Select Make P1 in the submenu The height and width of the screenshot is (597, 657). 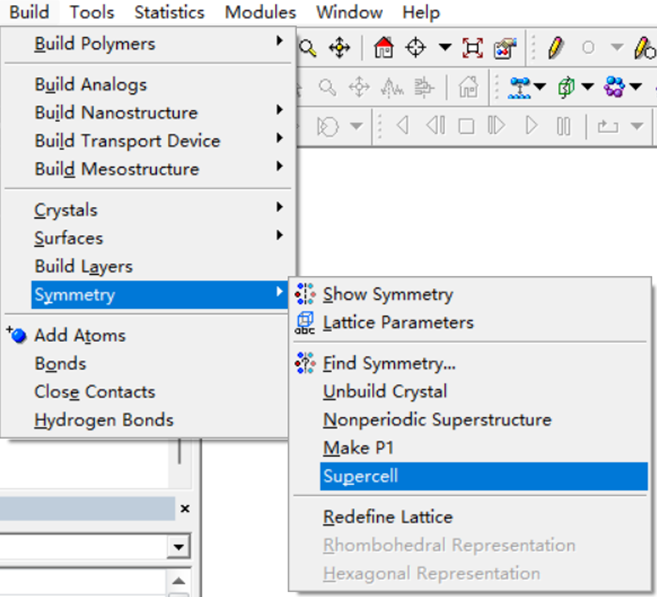[x=470, y=448]
